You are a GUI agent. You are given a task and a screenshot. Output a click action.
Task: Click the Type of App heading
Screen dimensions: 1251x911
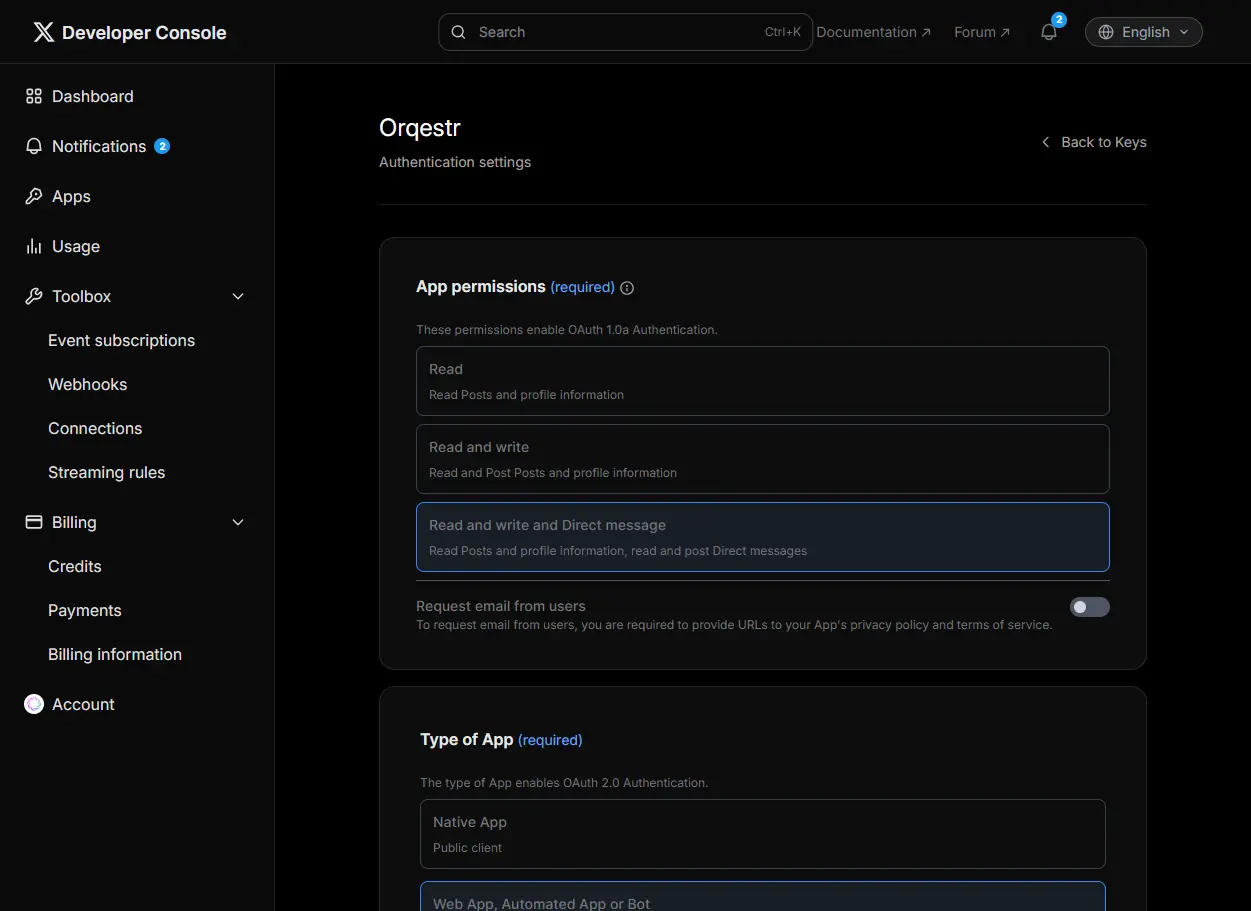pos(467,740)
